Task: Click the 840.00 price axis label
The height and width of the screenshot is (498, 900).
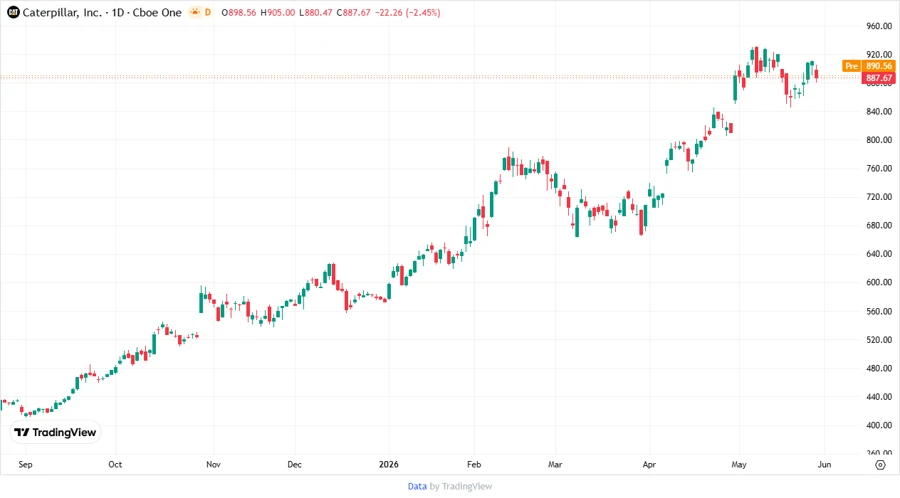Action: [879, 111]
